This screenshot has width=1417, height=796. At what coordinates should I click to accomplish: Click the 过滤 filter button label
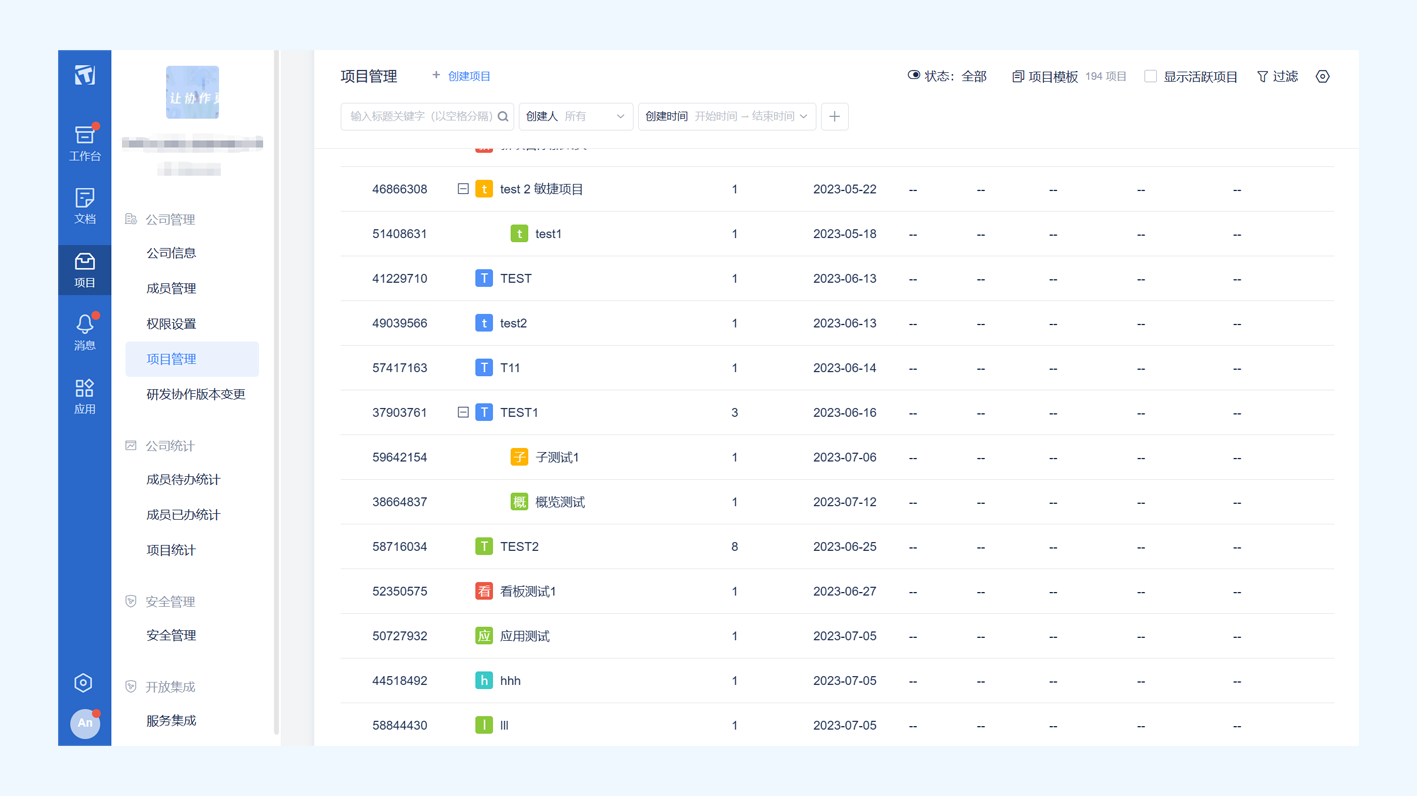point(1285,77)
